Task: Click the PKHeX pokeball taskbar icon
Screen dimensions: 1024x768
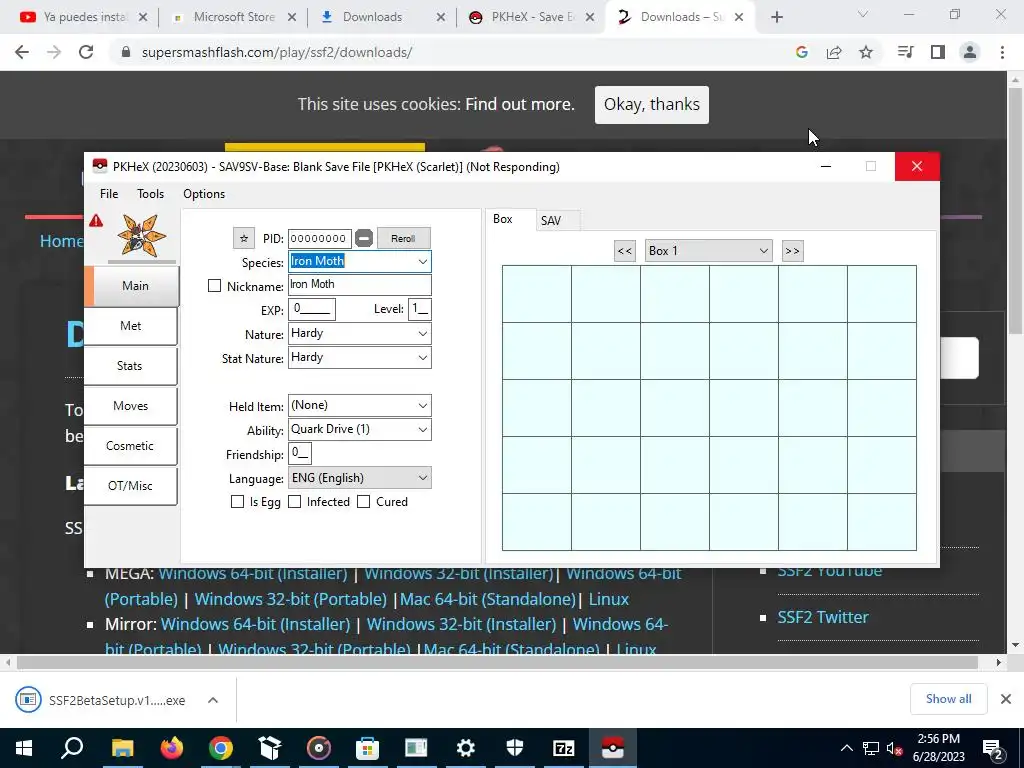Action: pos(613,748)
